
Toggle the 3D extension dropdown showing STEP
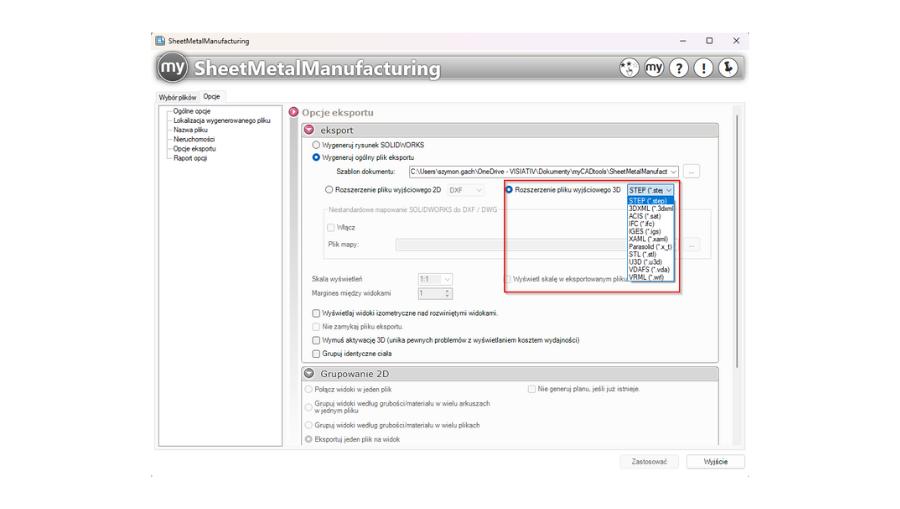(x=650, y=190)
